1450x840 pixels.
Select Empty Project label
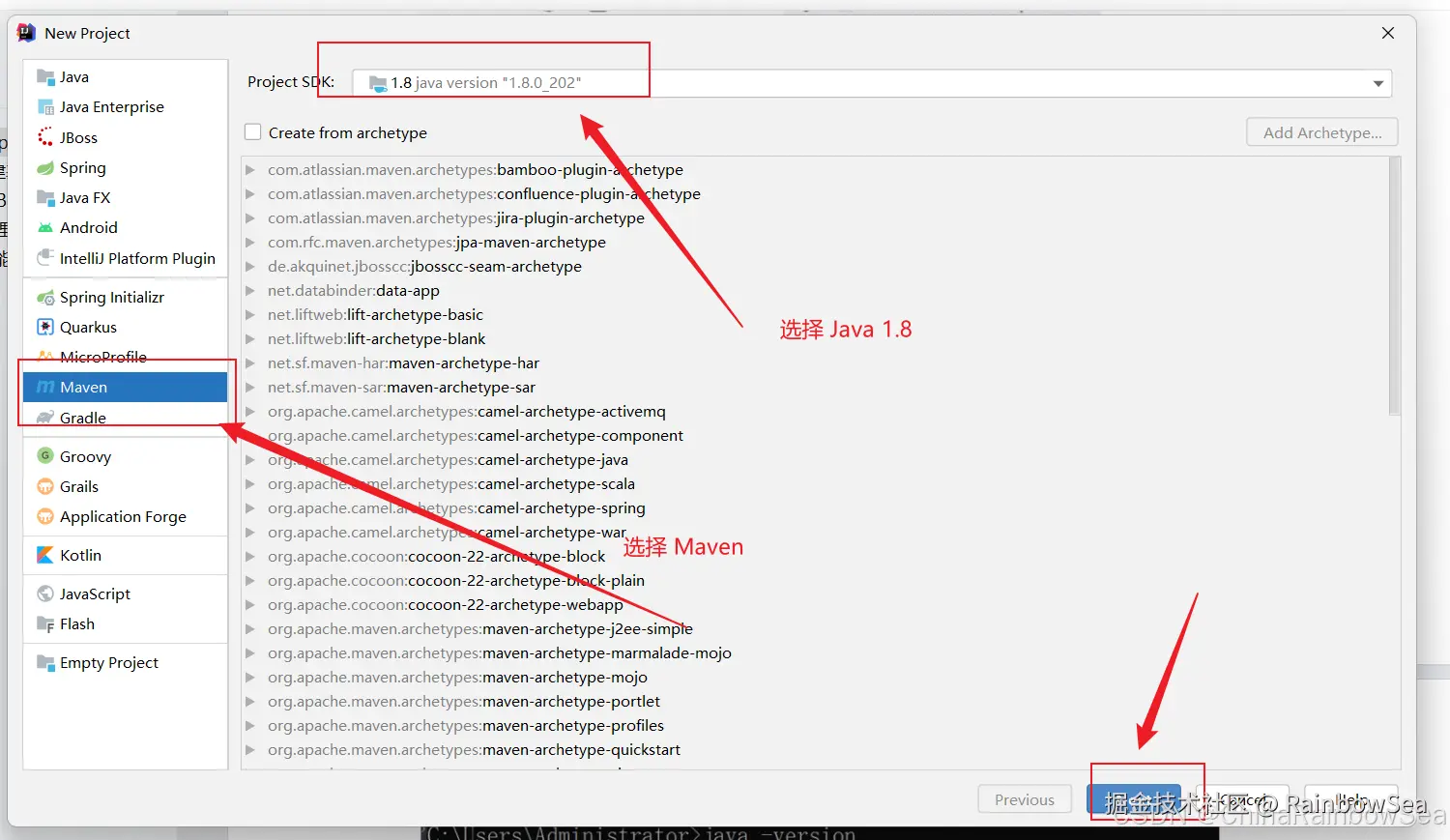(109, 663)
